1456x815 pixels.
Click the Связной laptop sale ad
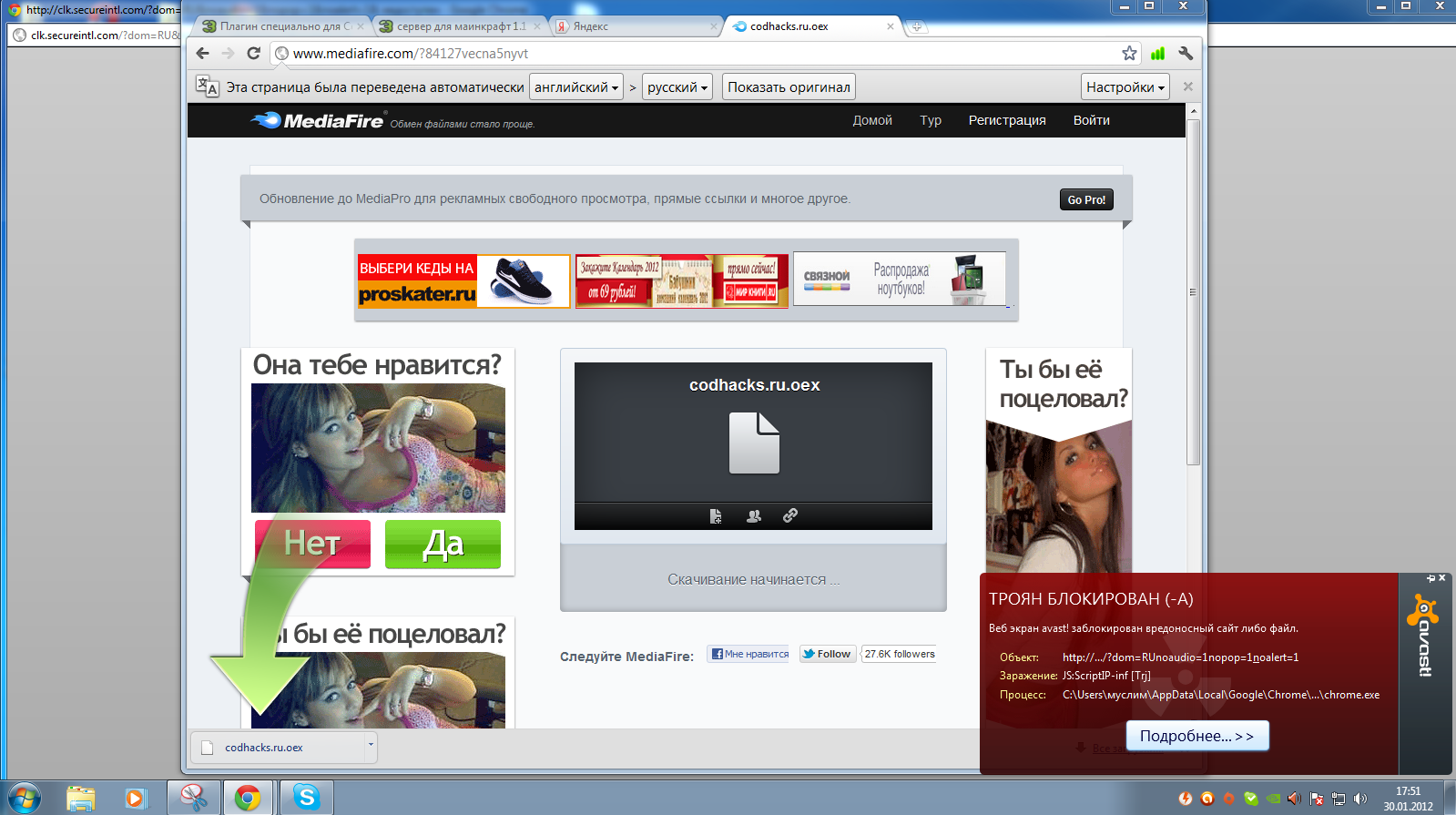pos(901,279)
